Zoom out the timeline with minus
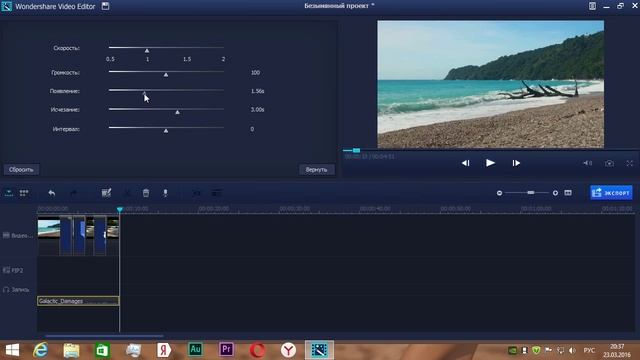The width and height of the screenshot is (640, 360). tap(499, 193)
